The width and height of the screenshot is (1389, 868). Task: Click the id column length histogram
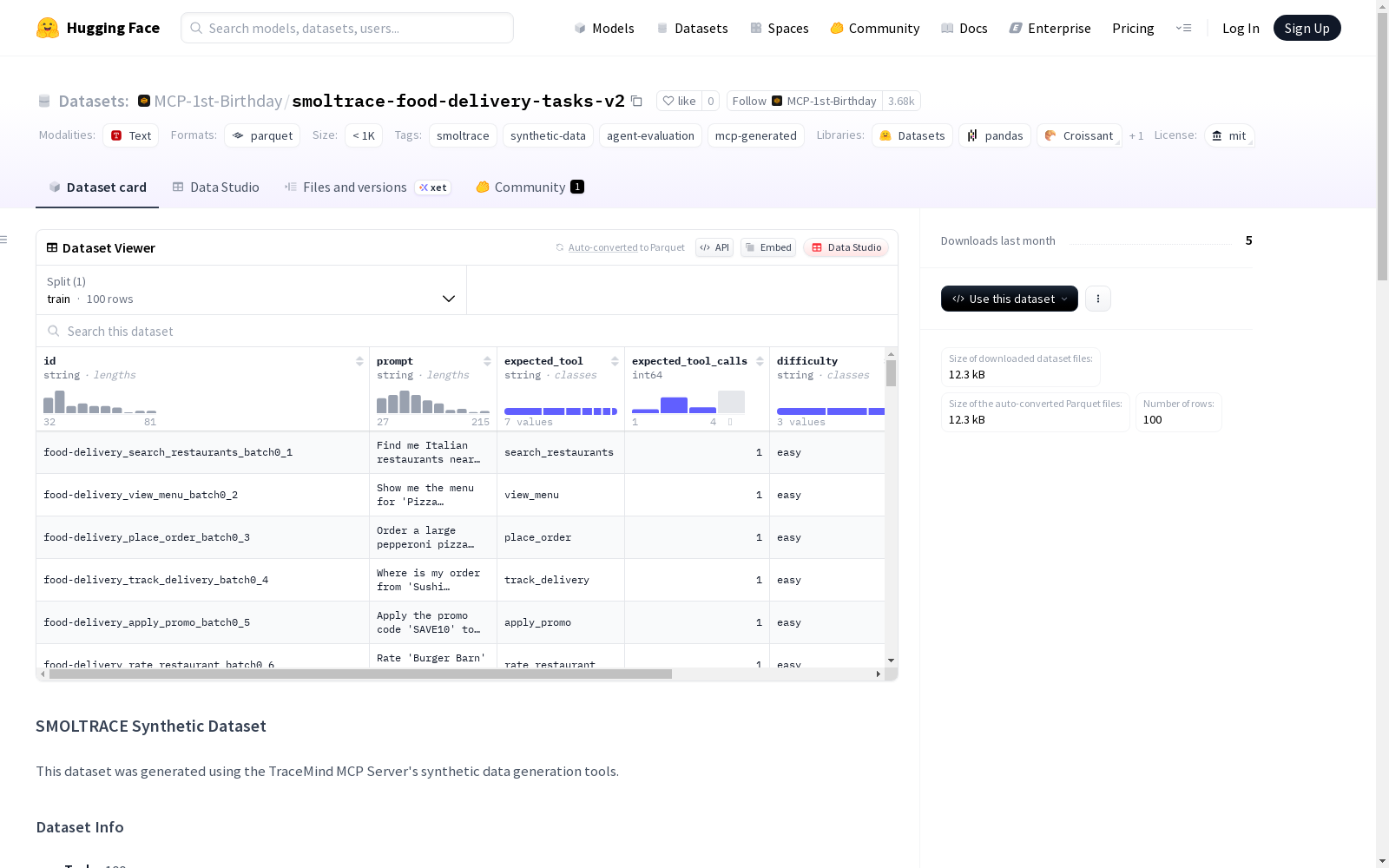tap(100, 402)
